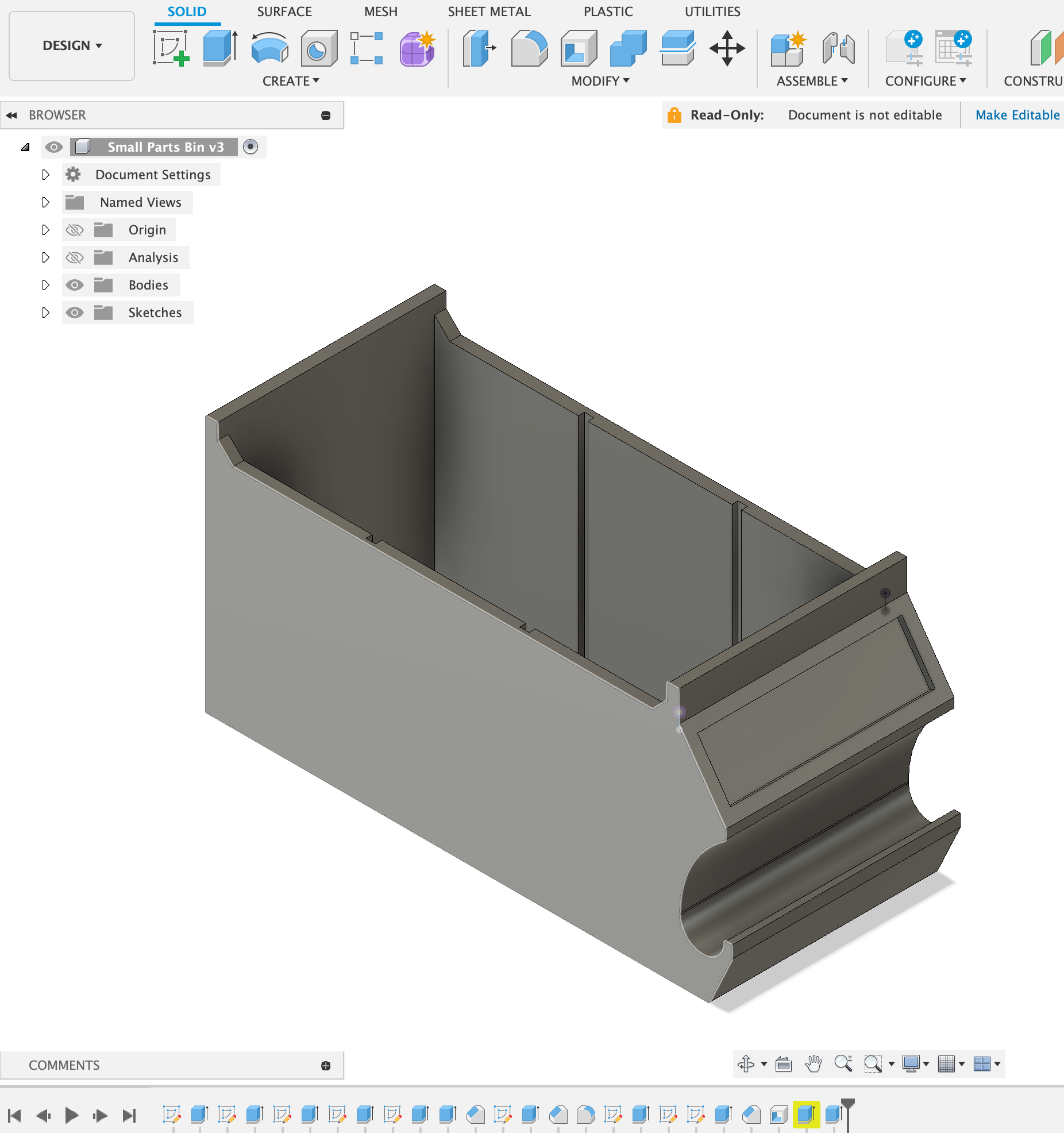Select the Joint tool
This screenshot has width=1064, height=1133.
[838, 48]
